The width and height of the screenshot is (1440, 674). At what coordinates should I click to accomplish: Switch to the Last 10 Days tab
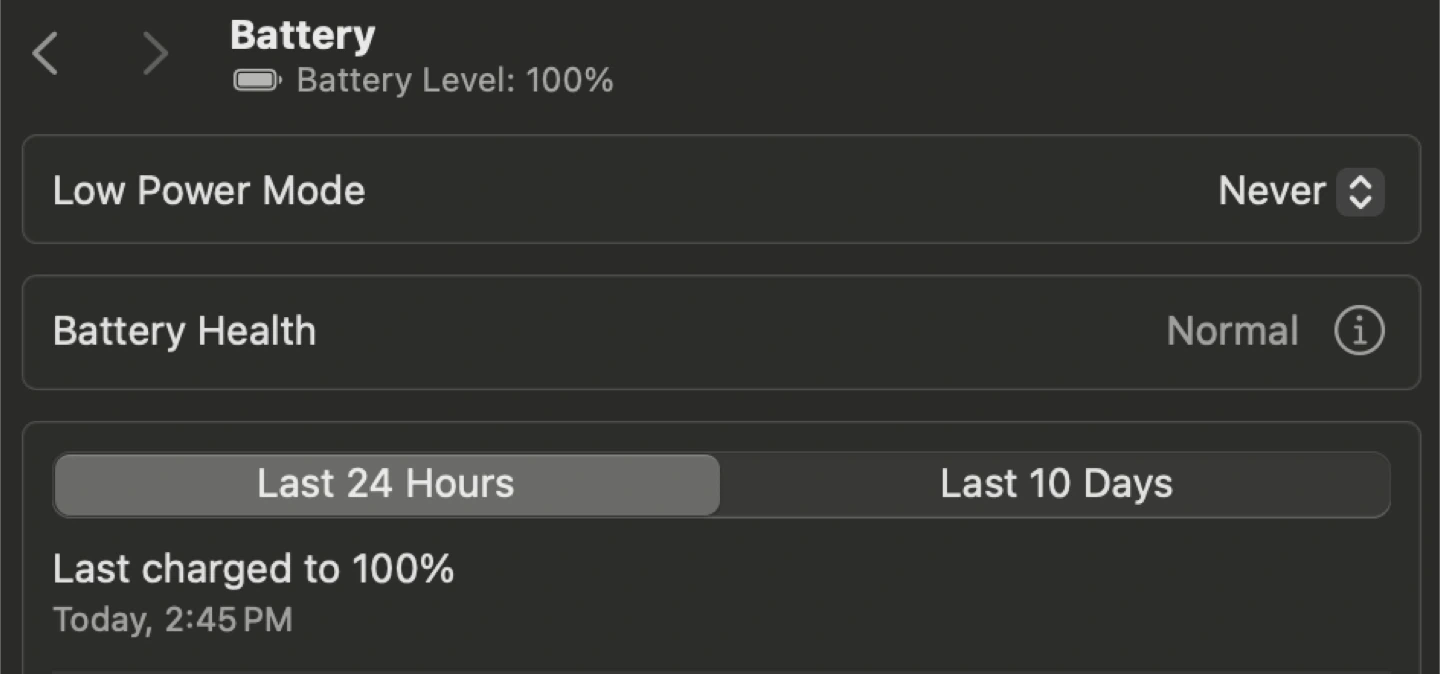click(x=1056, y=485)
